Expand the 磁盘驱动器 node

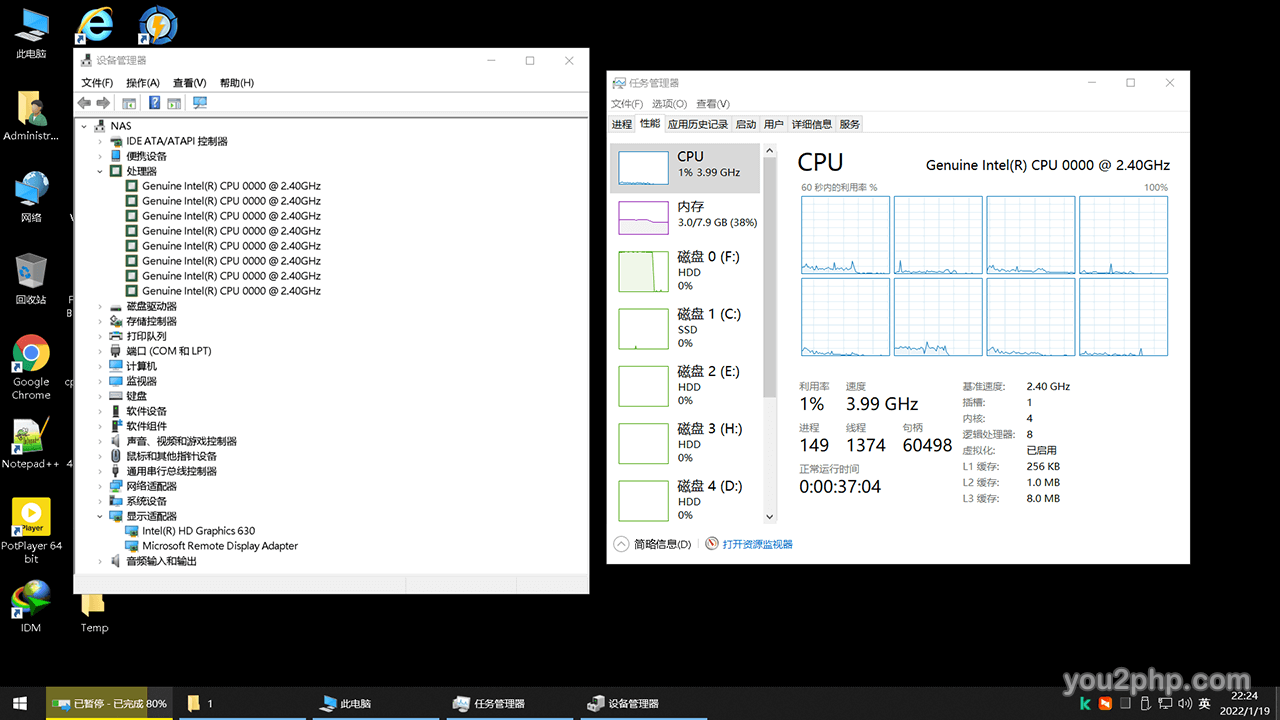(x=100, y=306)
